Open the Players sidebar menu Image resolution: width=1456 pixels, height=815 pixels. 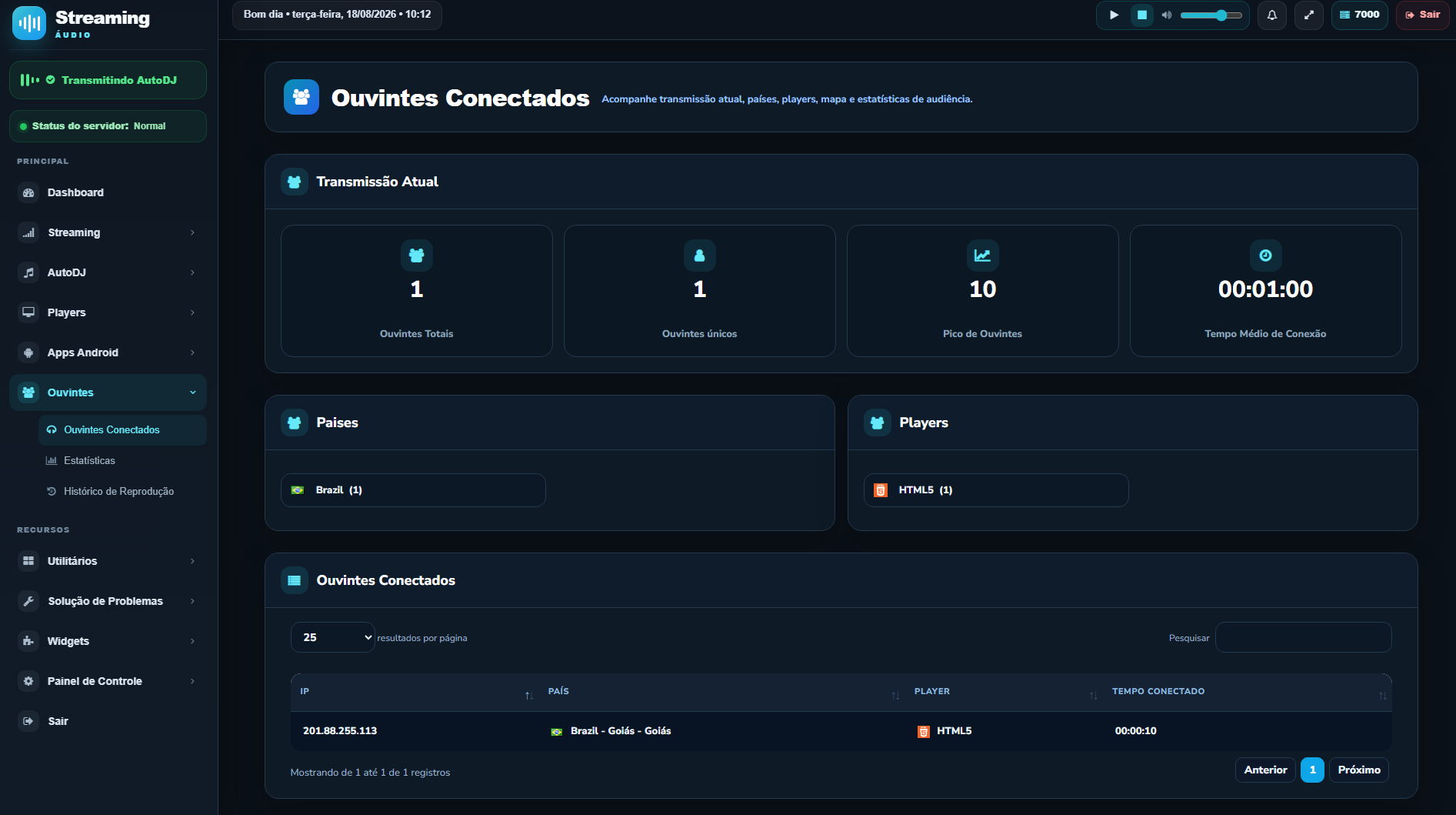[108, 312]
